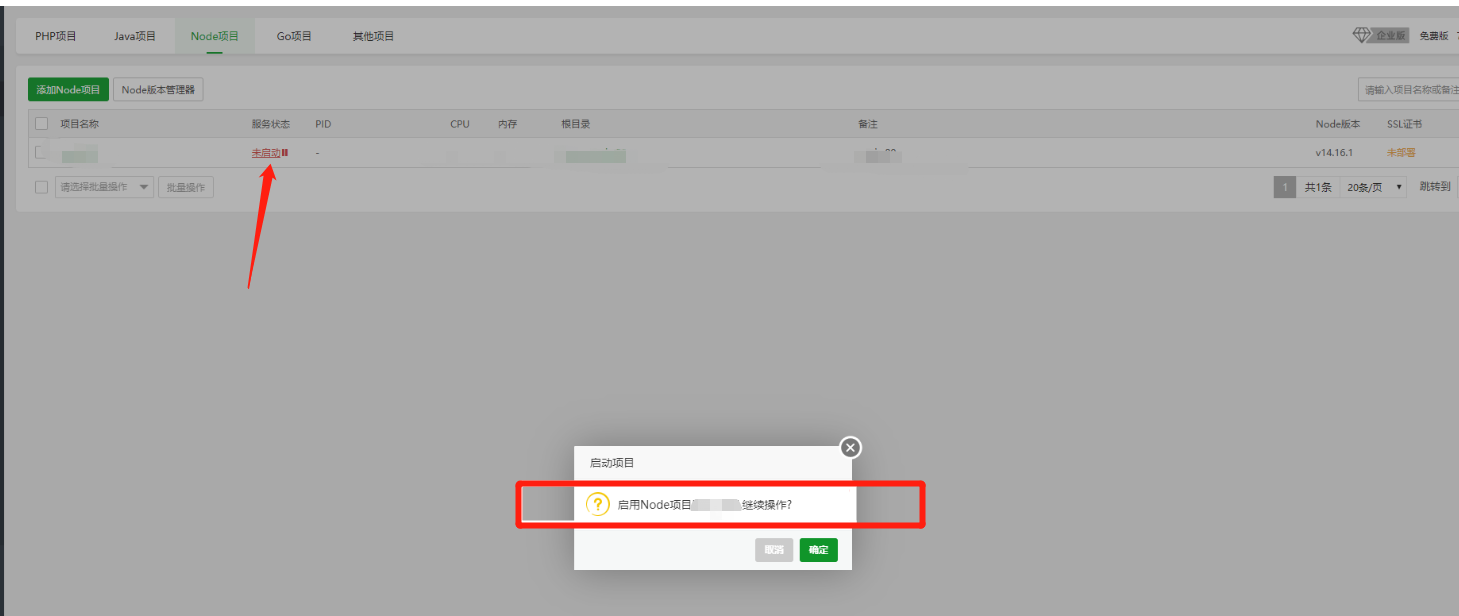1459x616 pixels.
Task: Check the project row checkbox
Action: point(41,152)
